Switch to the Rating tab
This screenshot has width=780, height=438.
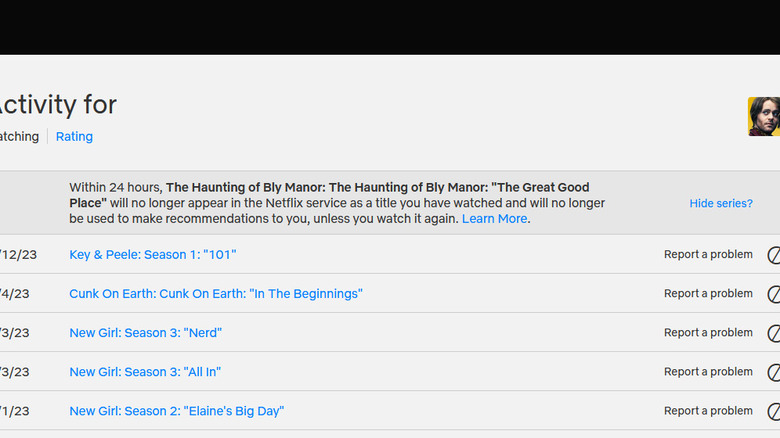[x=74, y=136]
